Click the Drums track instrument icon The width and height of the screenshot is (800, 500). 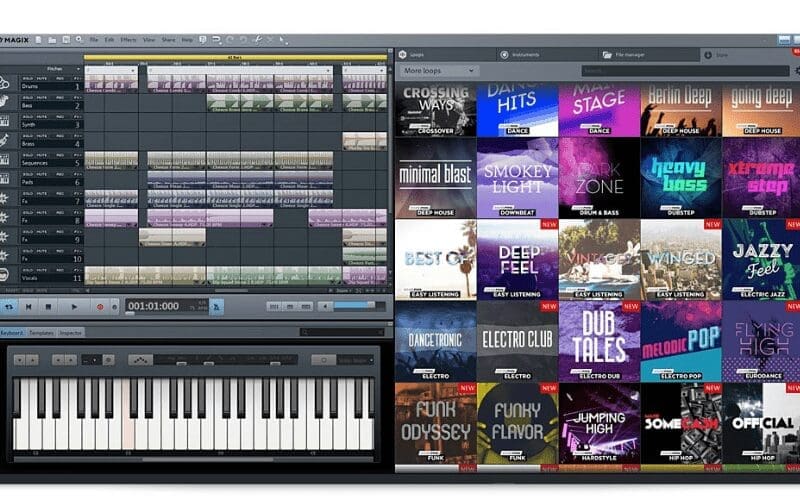click(7, 83)
